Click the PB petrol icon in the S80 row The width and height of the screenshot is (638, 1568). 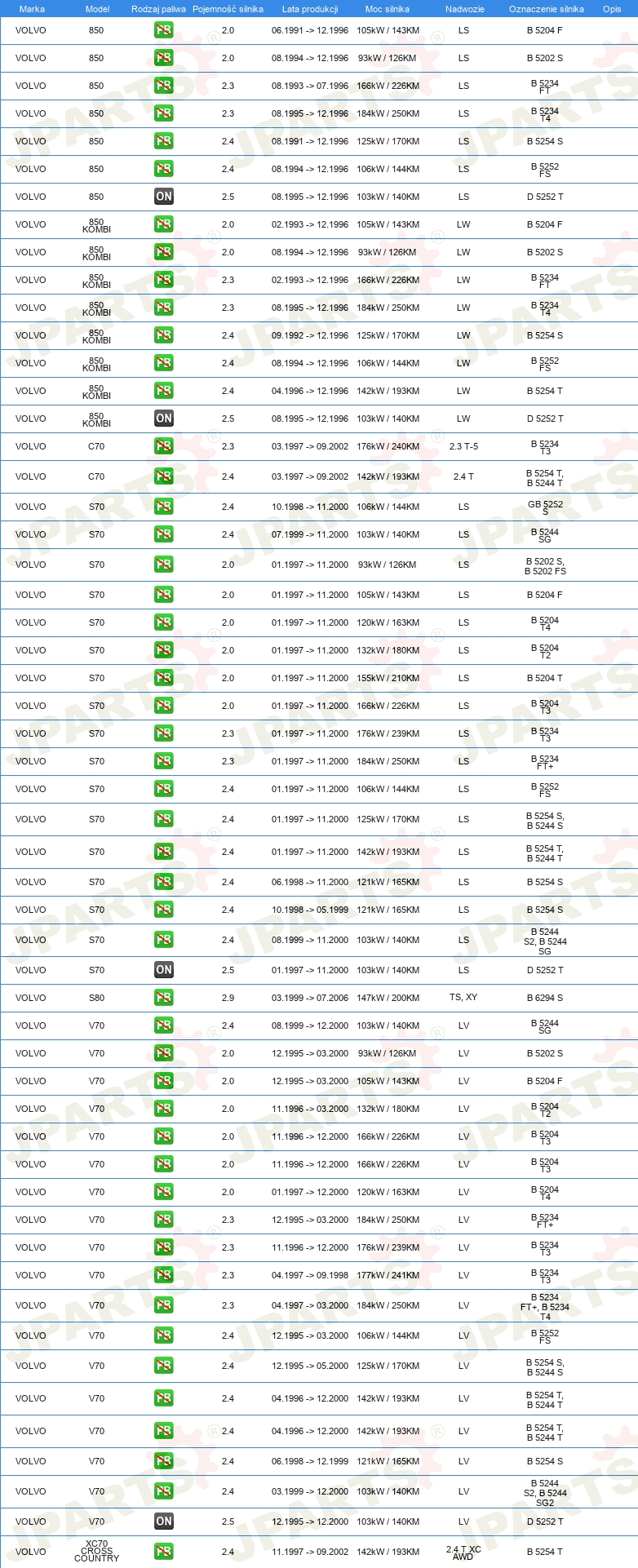pos(164,998)
